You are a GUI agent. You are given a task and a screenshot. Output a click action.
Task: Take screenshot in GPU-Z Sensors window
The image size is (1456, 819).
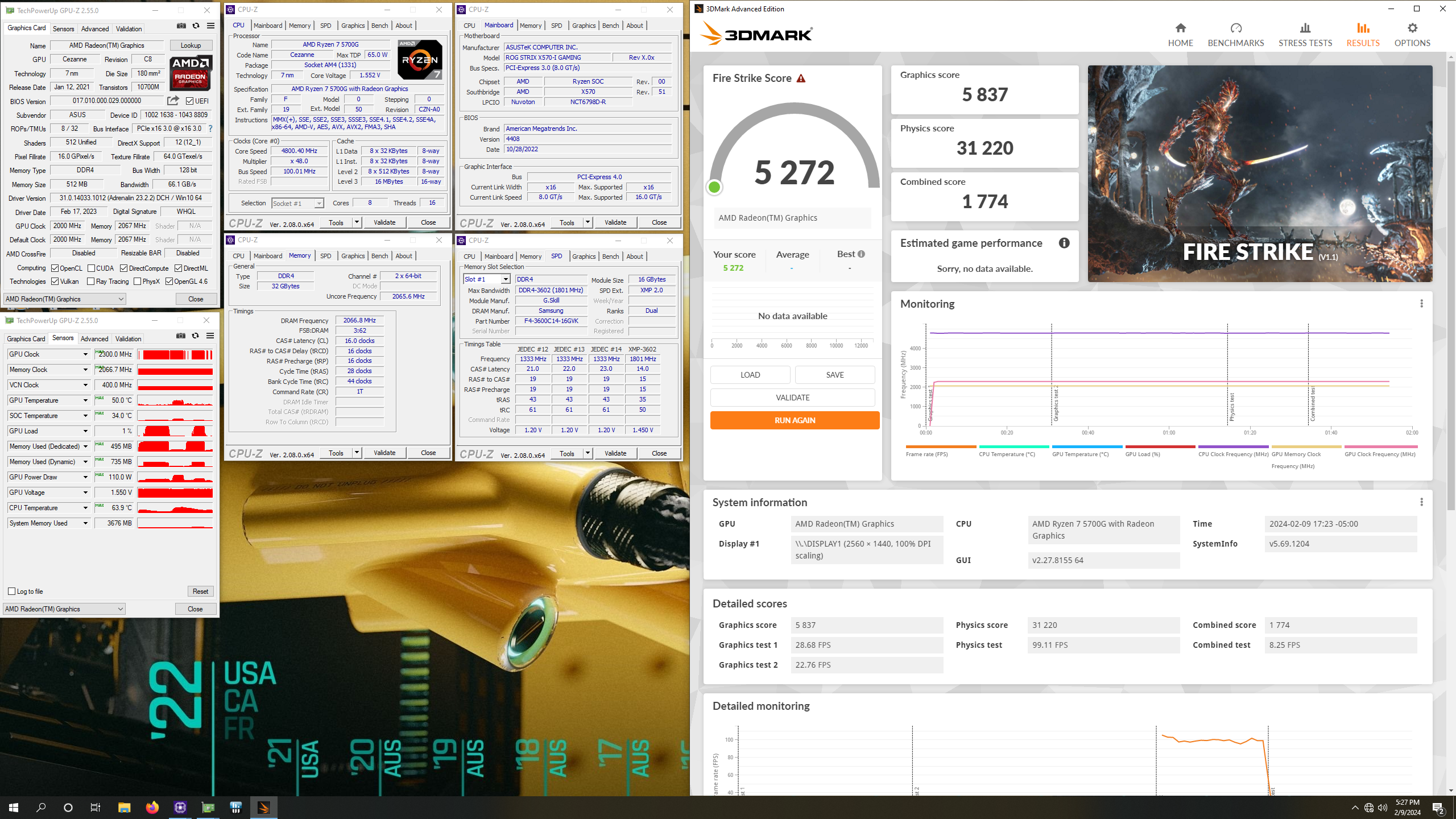(181, 336)
